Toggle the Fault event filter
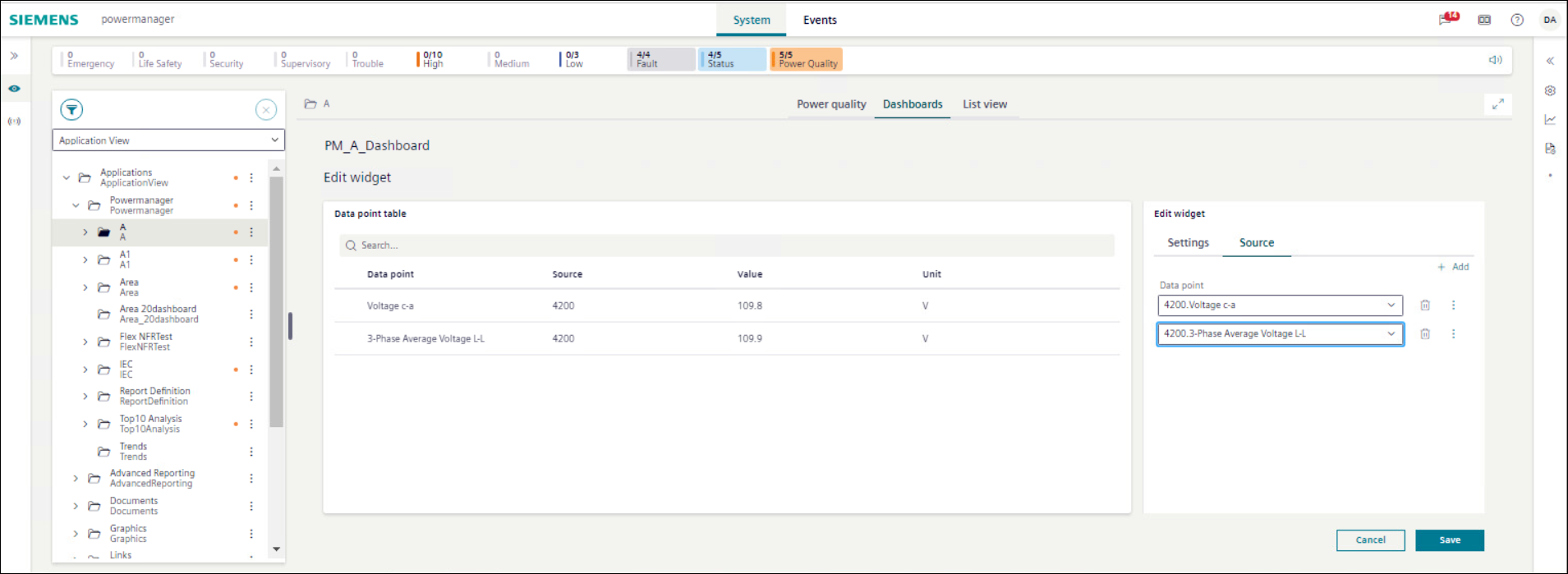 tap(661, 59)
